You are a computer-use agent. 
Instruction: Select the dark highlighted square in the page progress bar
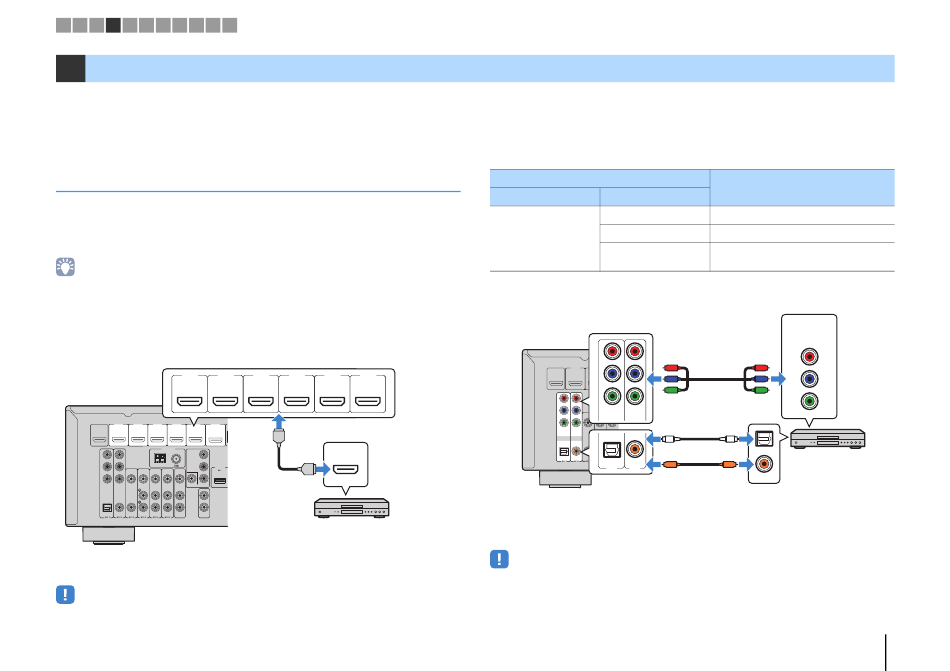113,25
